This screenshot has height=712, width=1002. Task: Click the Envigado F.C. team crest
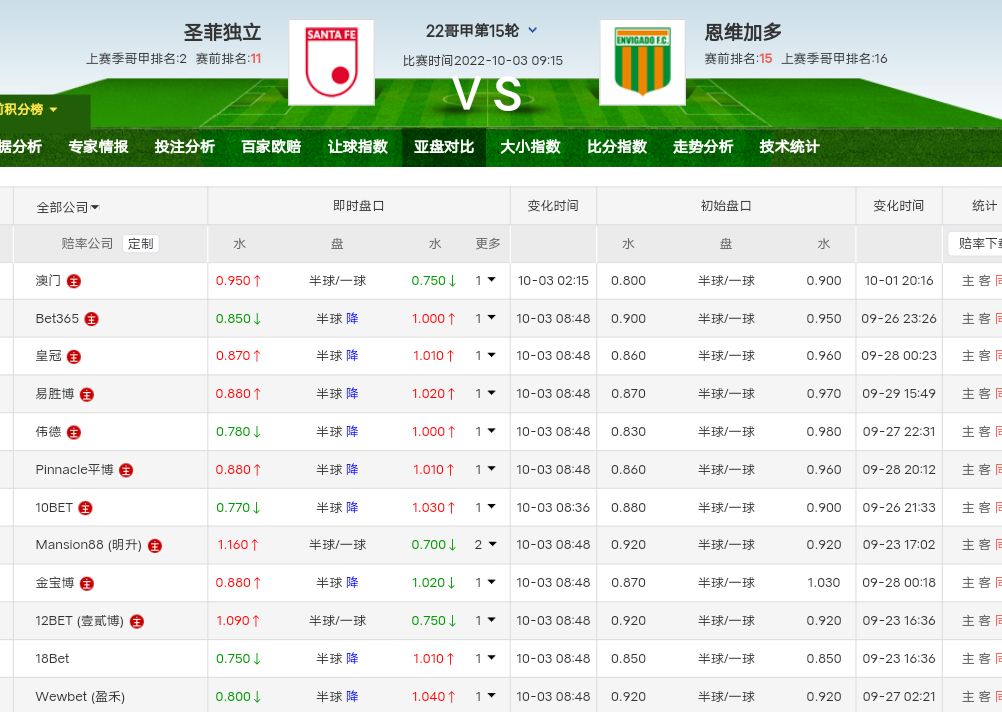(642, 62)
